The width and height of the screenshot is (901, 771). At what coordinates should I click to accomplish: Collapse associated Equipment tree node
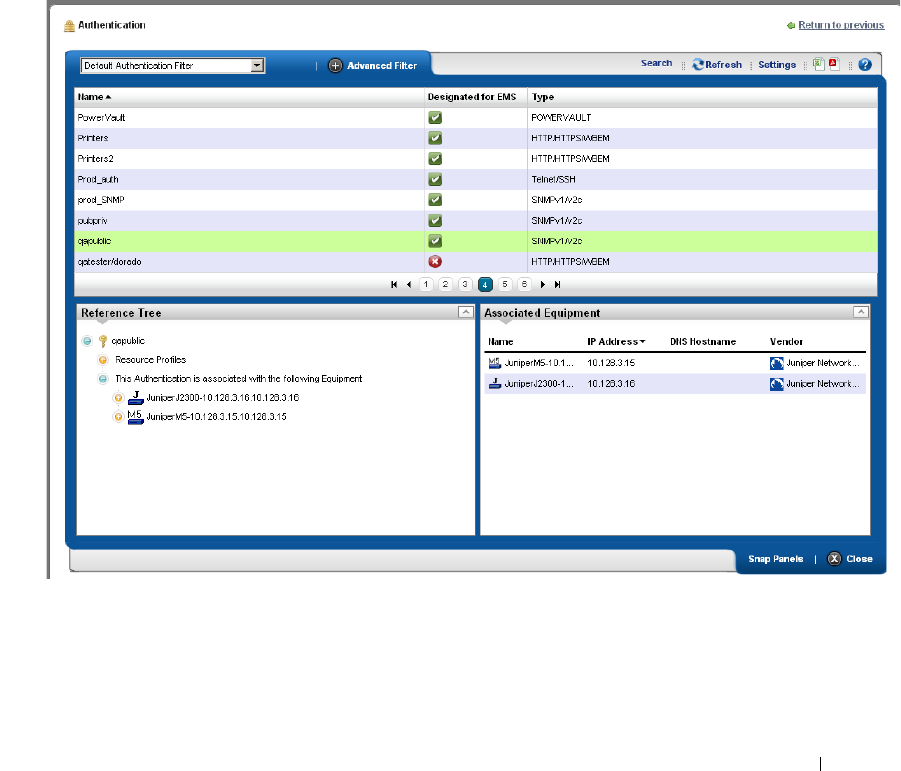click(x=103, y=379)
